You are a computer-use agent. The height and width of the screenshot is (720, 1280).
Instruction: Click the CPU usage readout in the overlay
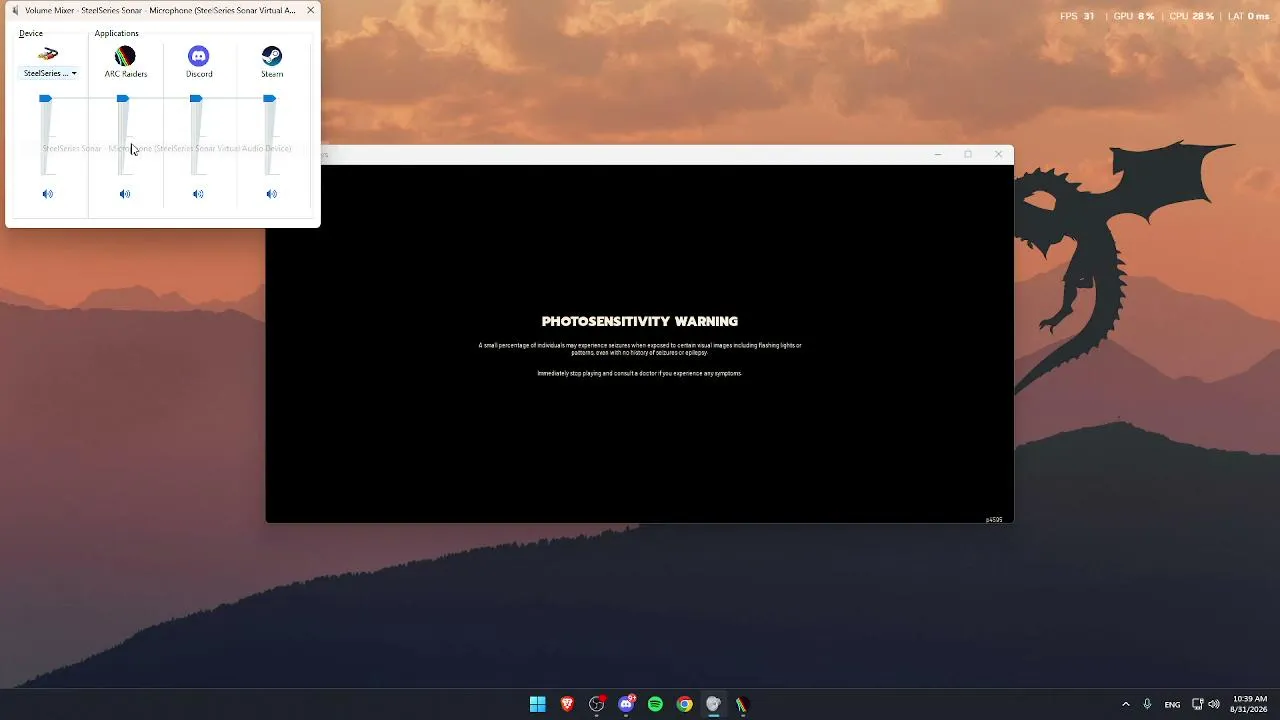click(1191, 16)
